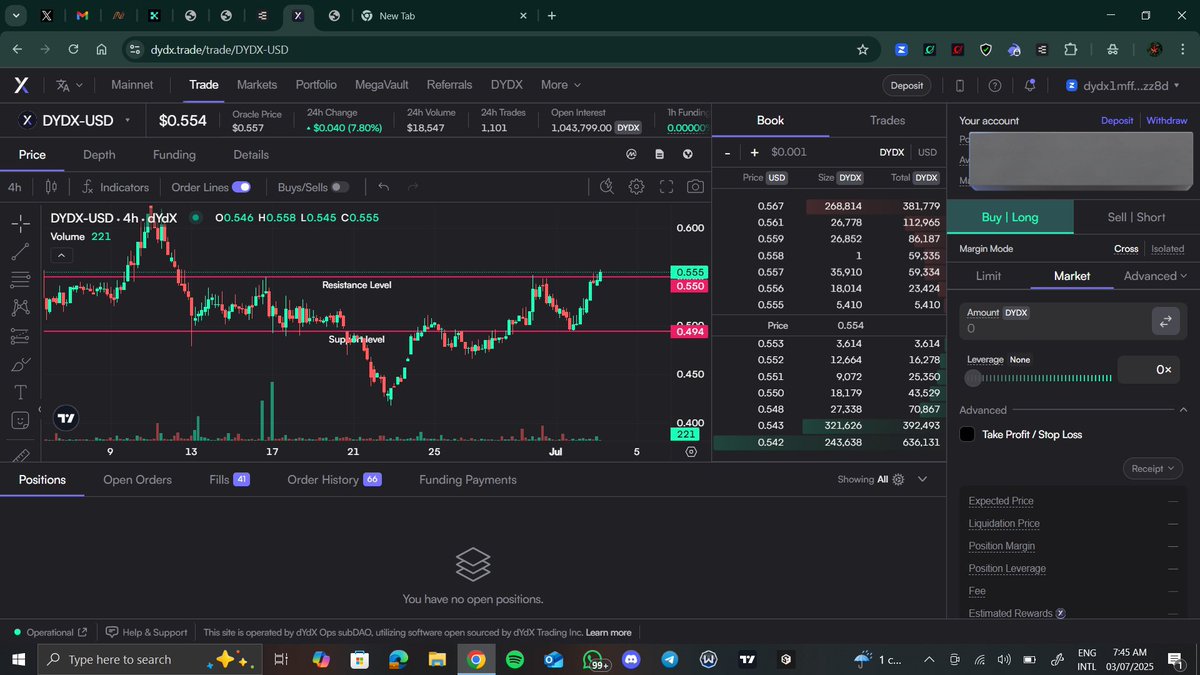Open chart settings gear
The image size is (1200, 675).
click(x=636, y=187)
